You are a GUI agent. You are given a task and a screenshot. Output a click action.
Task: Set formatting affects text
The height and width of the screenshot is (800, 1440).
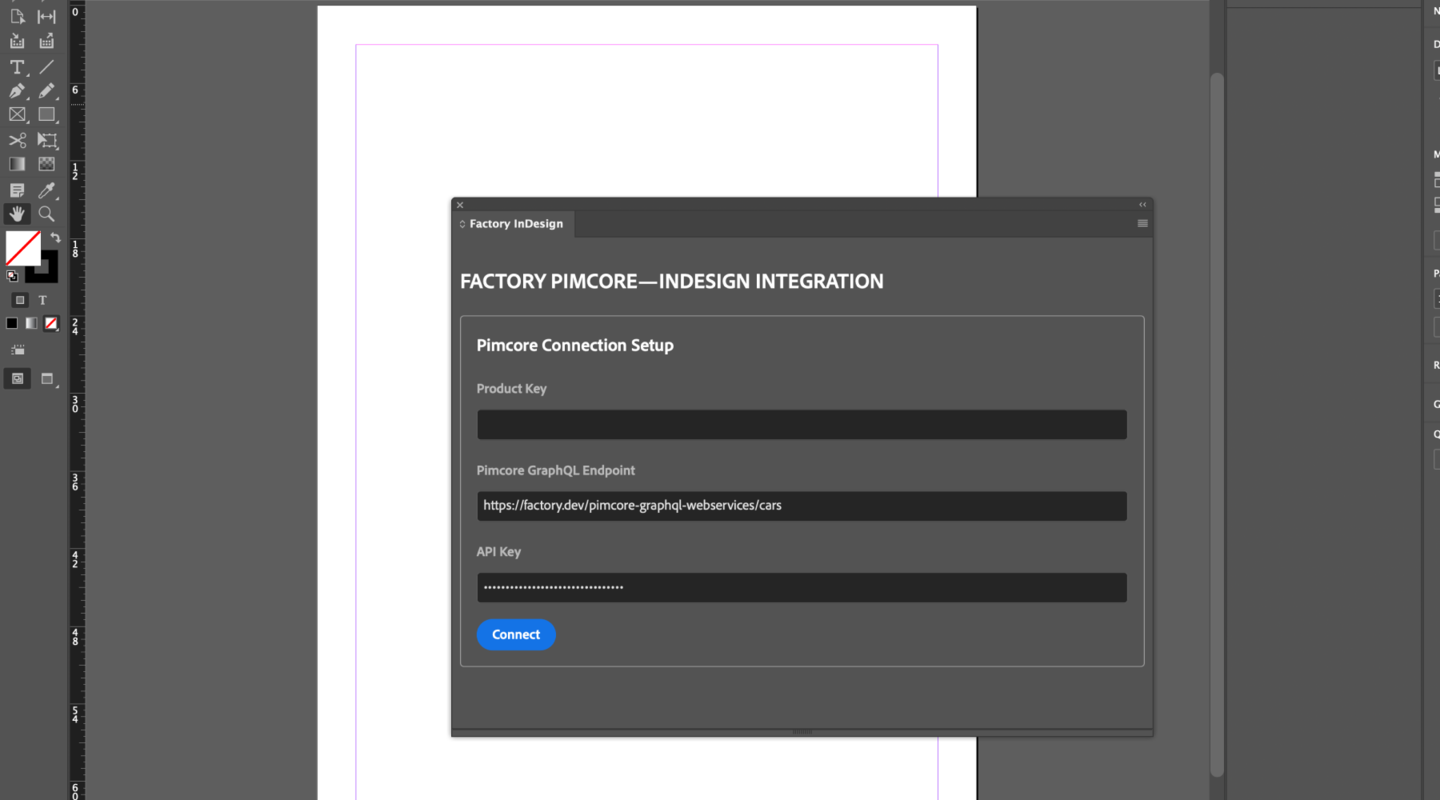43,300
